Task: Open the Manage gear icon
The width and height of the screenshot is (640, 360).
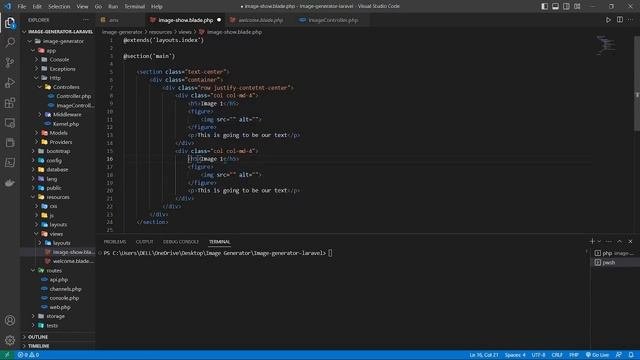Action: (x=10, y=340)
